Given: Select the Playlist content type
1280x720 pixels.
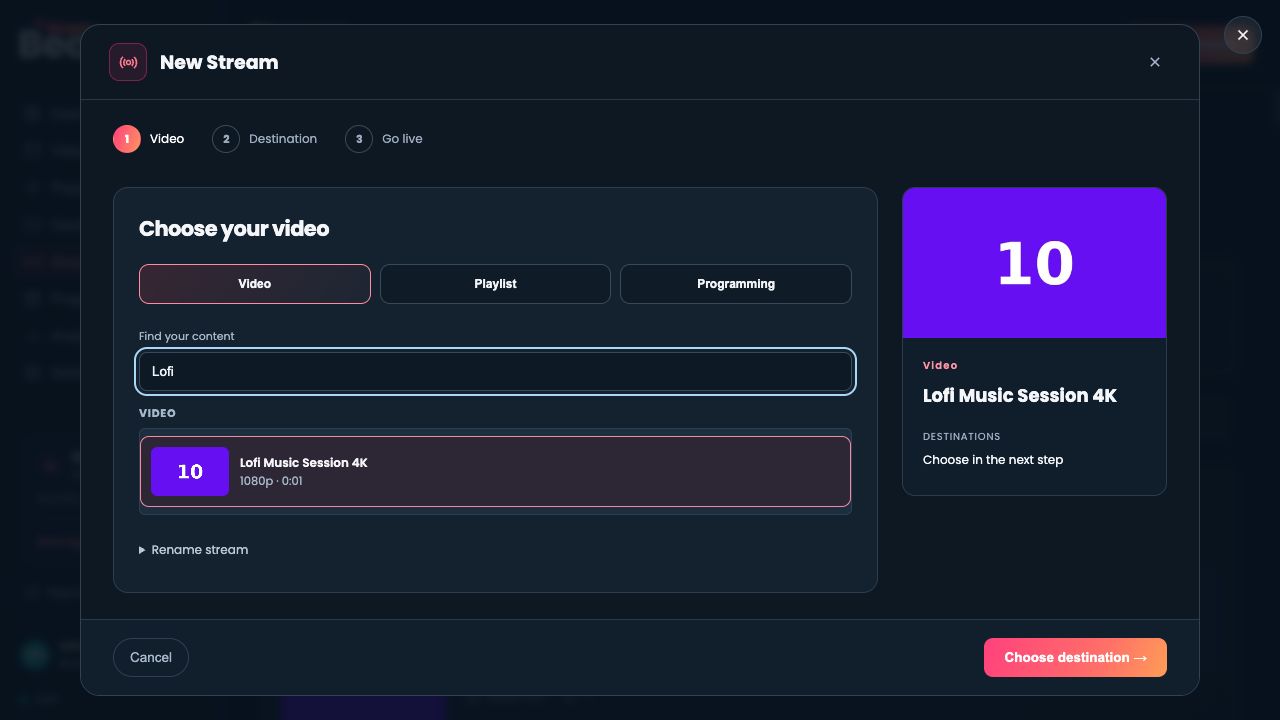Looking at the screenshot, I should (x=495, y=284).
